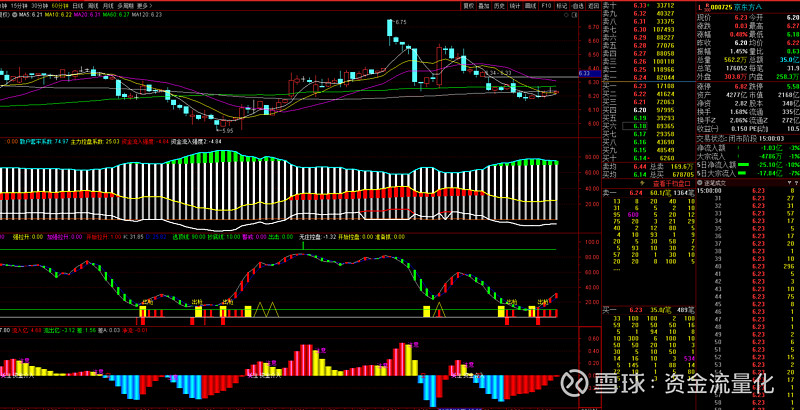This screenshot has height=410, width=800.
Task: Click the 5日大宗流入 -17.84亿 row
Action: [x=748, y=173]
